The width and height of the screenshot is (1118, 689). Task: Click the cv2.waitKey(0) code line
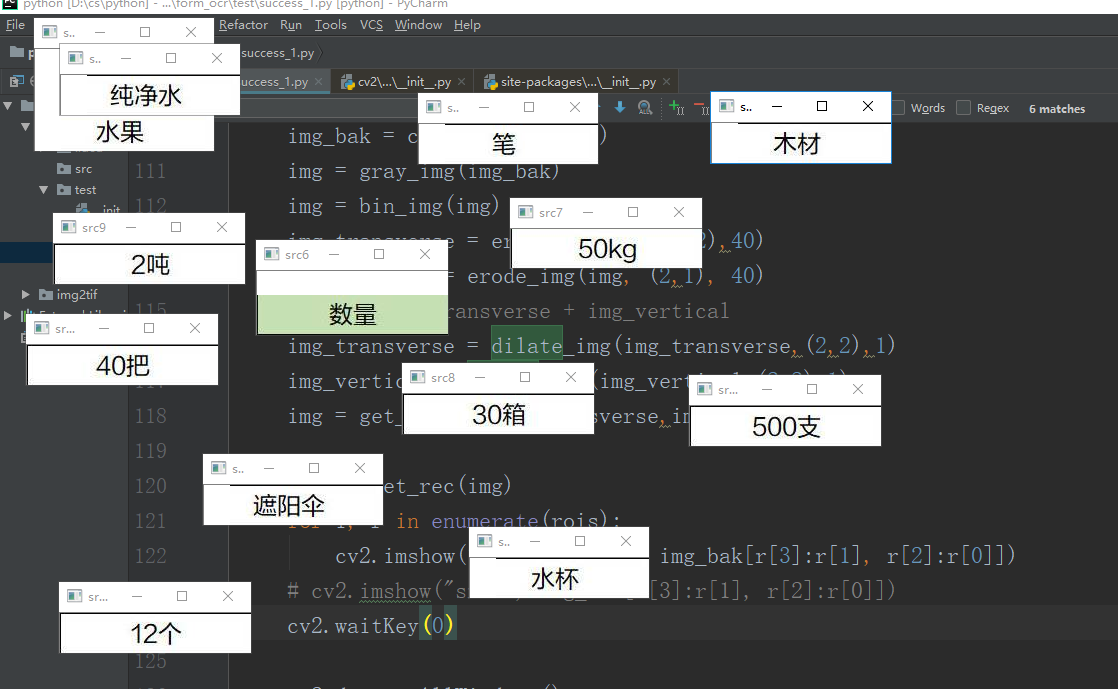(371, 626)
